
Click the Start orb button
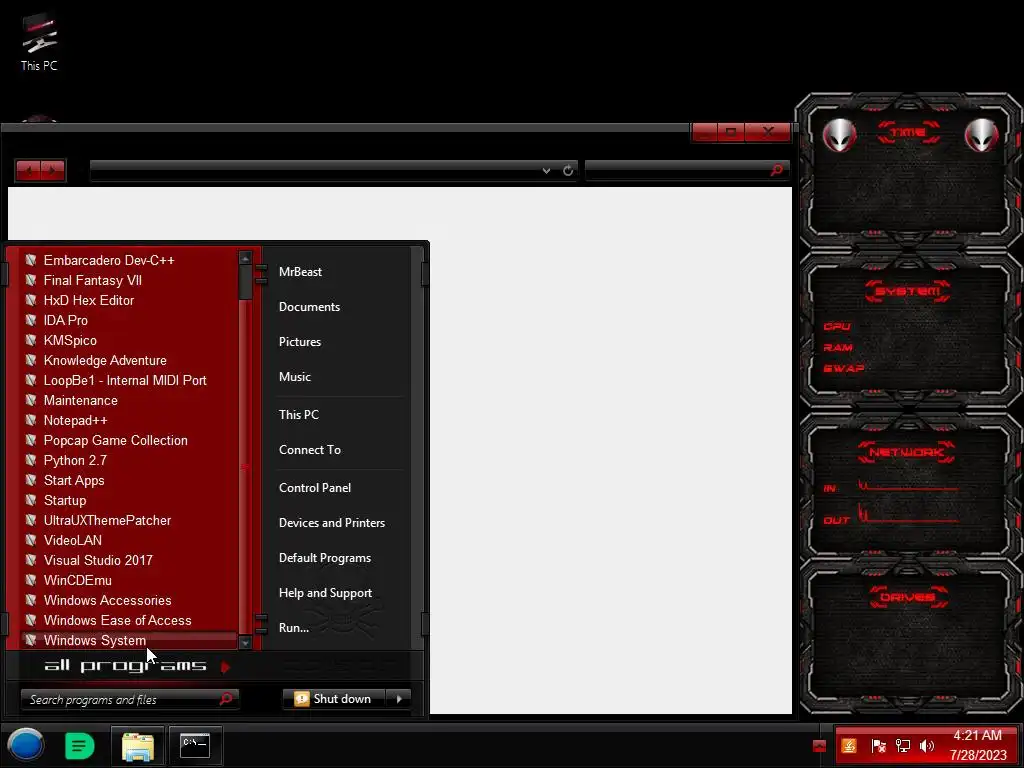25,745
